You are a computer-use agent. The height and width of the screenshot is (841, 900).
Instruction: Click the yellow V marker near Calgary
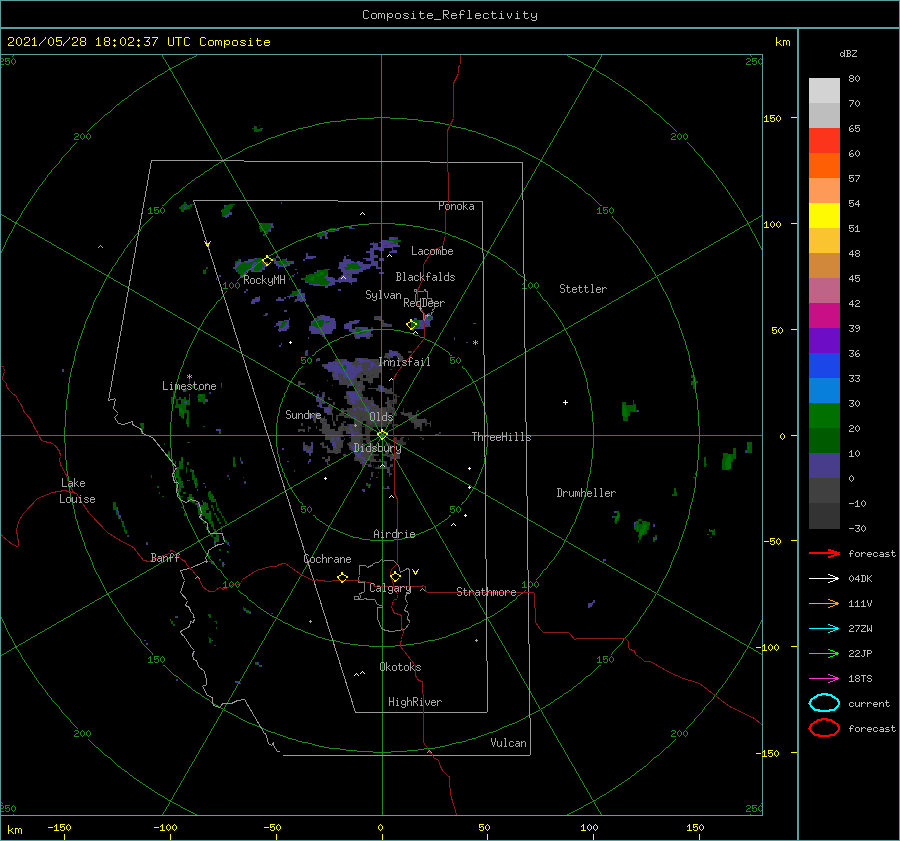416,572
